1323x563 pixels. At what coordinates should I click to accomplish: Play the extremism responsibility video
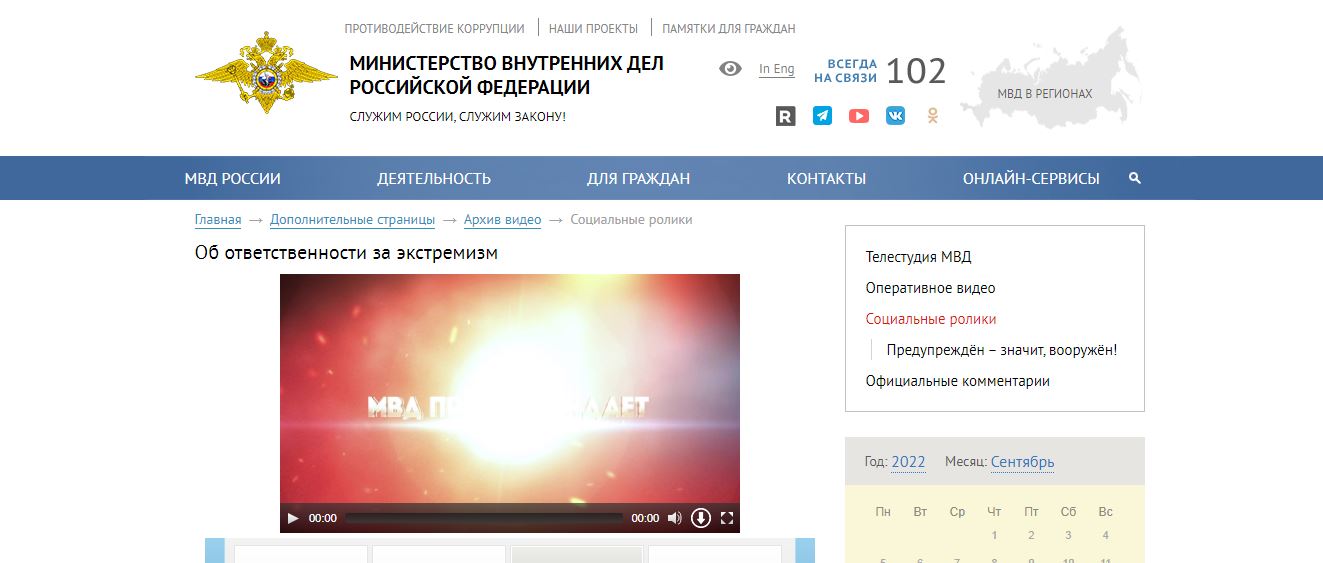coord(293,518)
